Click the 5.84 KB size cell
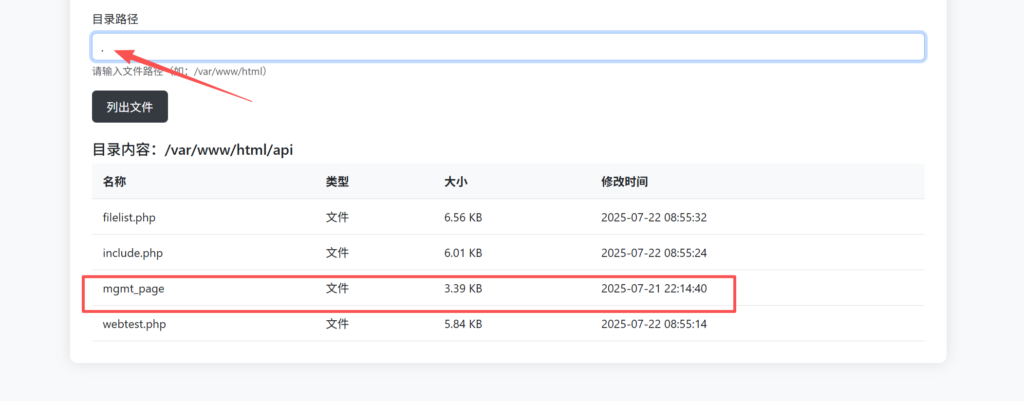Image resolution: width=1024 pixels, height=401 pixels. (463, 324)
